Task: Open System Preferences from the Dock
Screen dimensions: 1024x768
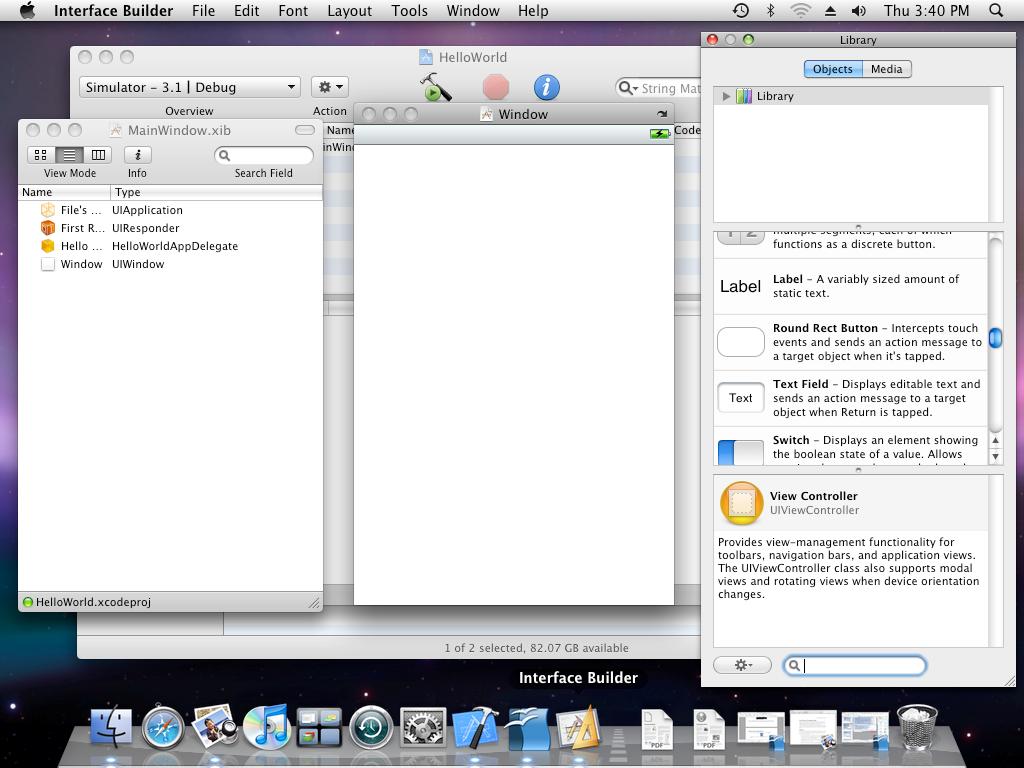Action: coord(423,727)
